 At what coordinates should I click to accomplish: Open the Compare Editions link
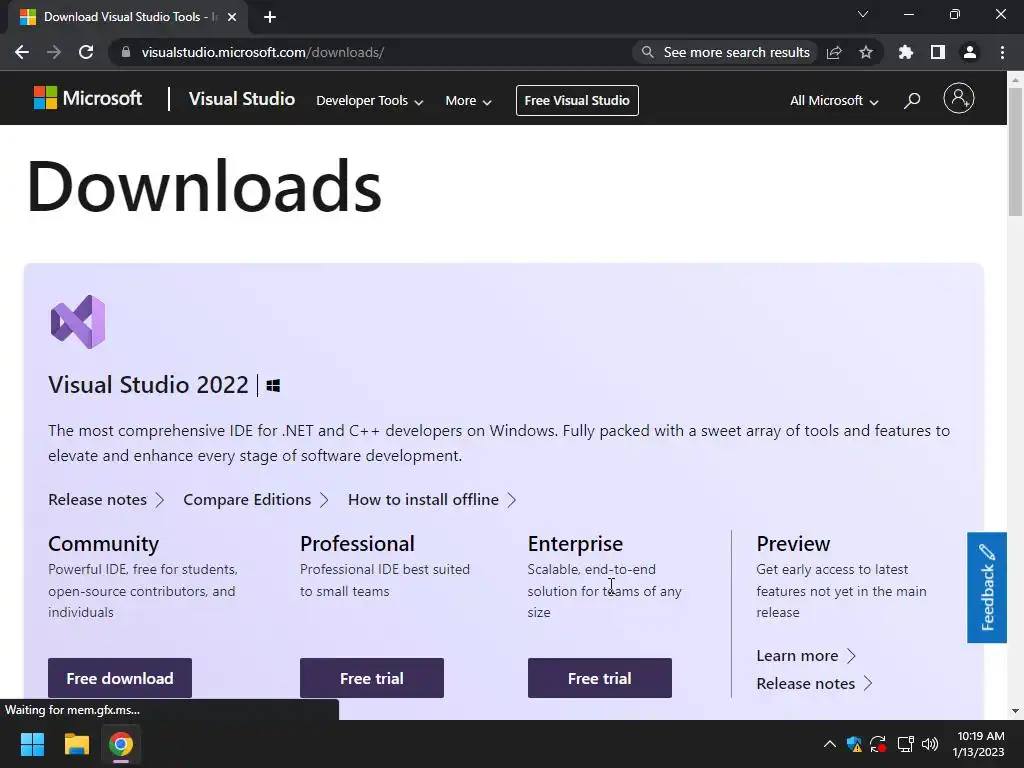[255, 500]
